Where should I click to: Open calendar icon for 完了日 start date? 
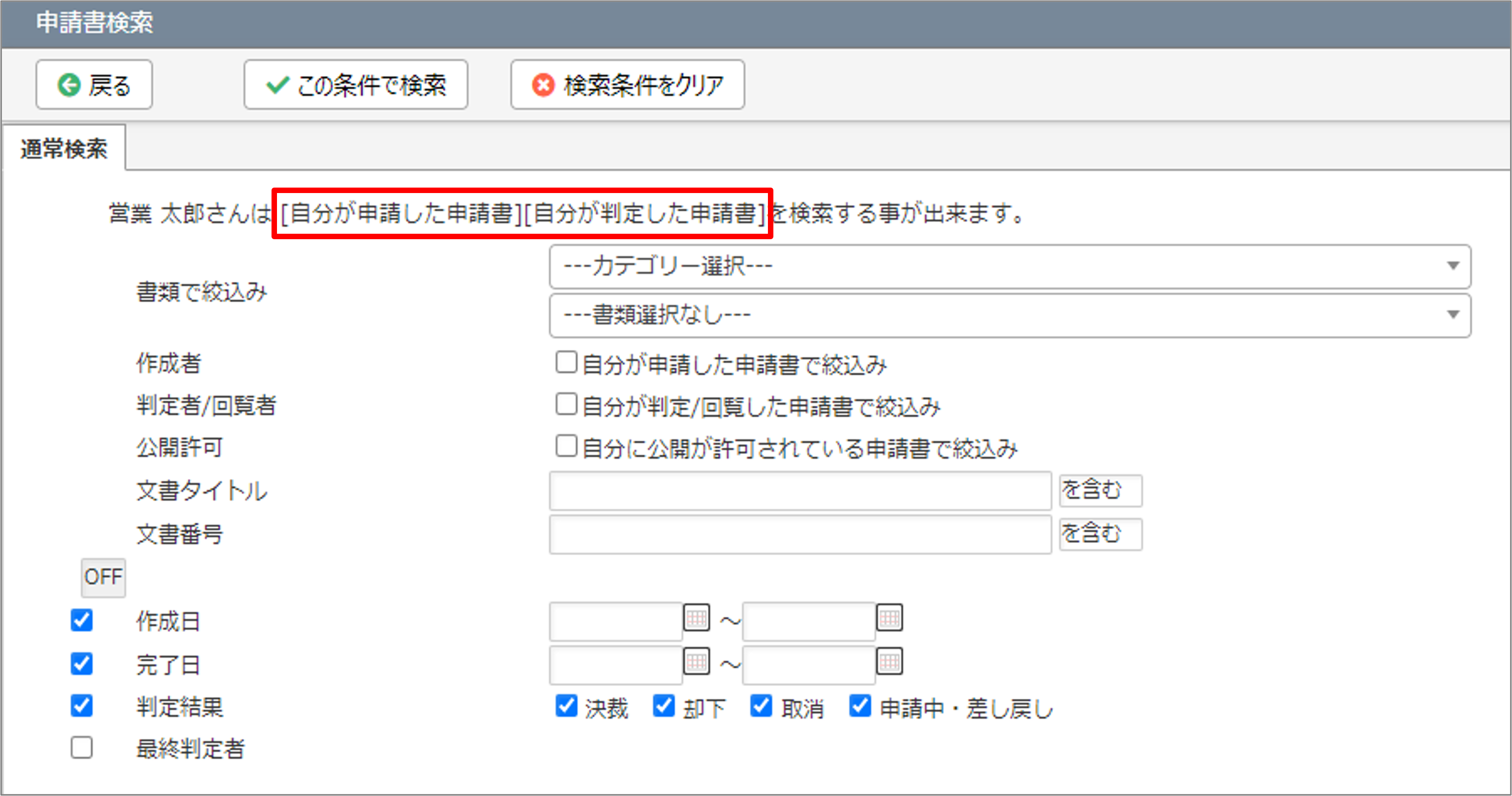click(697, 661)
